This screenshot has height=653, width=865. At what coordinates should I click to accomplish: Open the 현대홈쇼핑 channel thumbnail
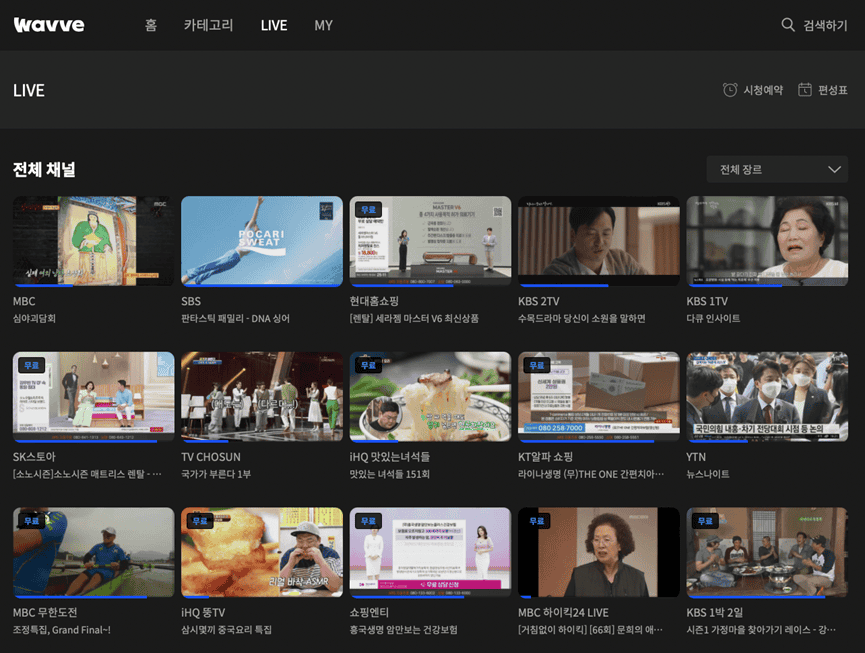click(x=430, y=241)
